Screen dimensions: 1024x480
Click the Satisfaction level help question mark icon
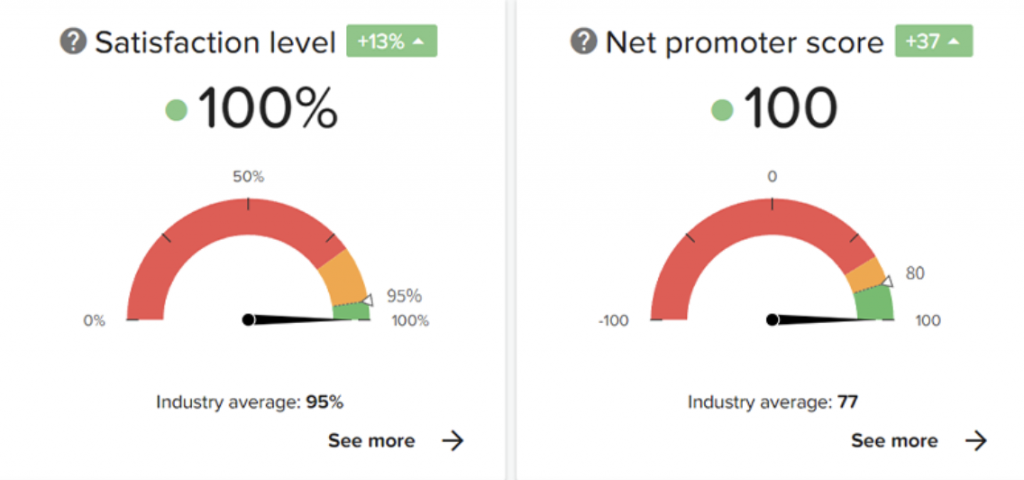[73, 43]
